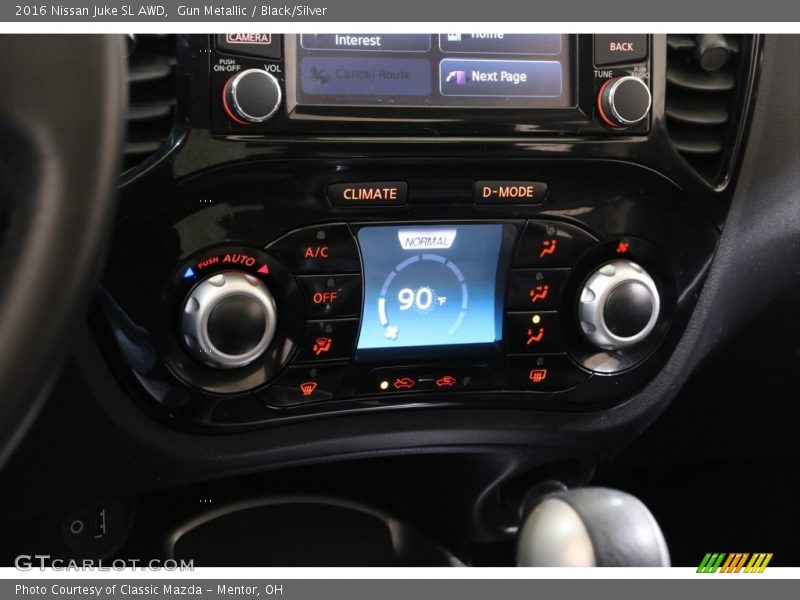Tap the NORMAL label on climate display
Viewport: 800px width, 600px height.
427,241
